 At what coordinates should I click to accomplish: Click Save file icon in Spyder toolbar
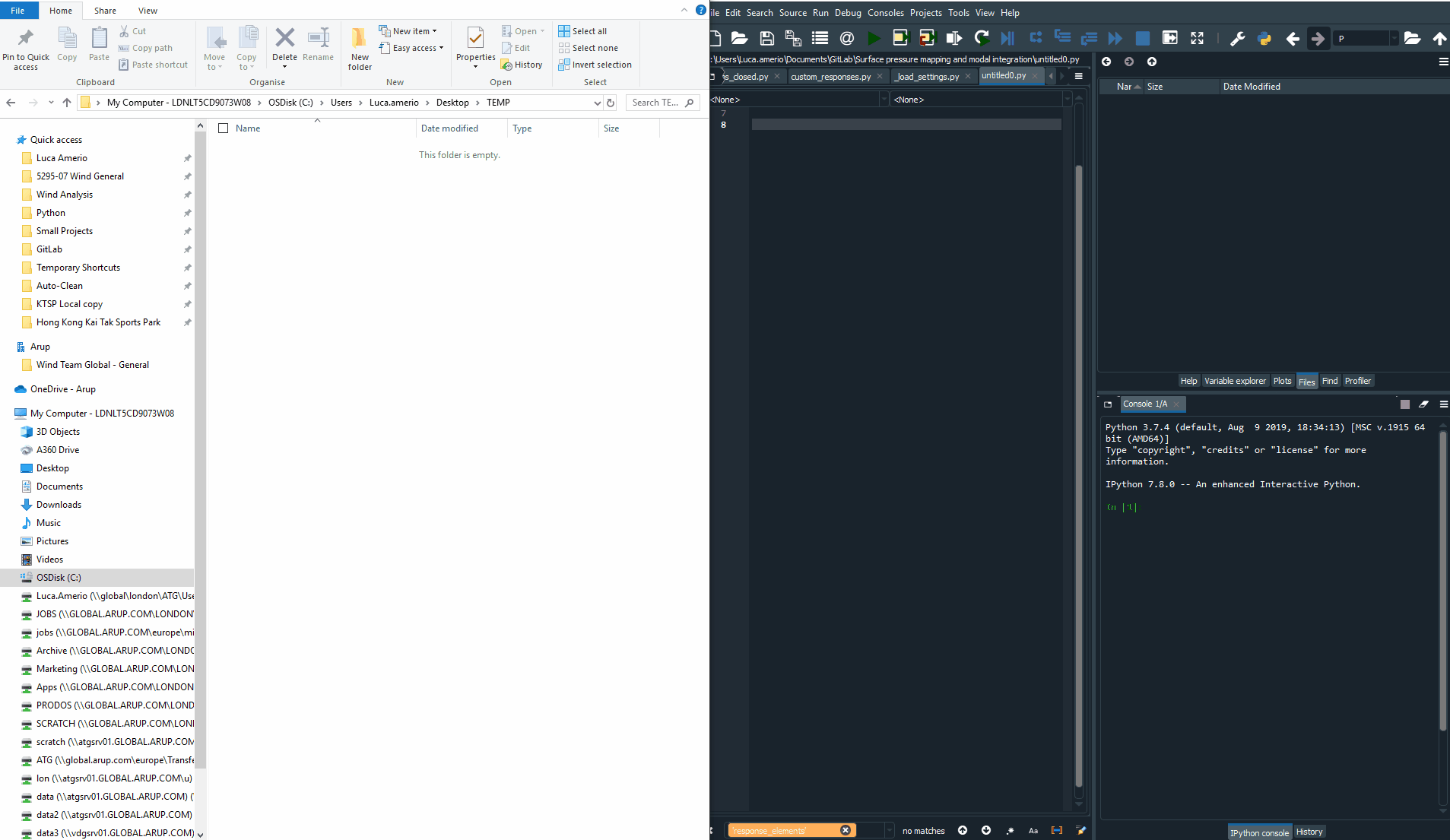[x=766, y=38]
